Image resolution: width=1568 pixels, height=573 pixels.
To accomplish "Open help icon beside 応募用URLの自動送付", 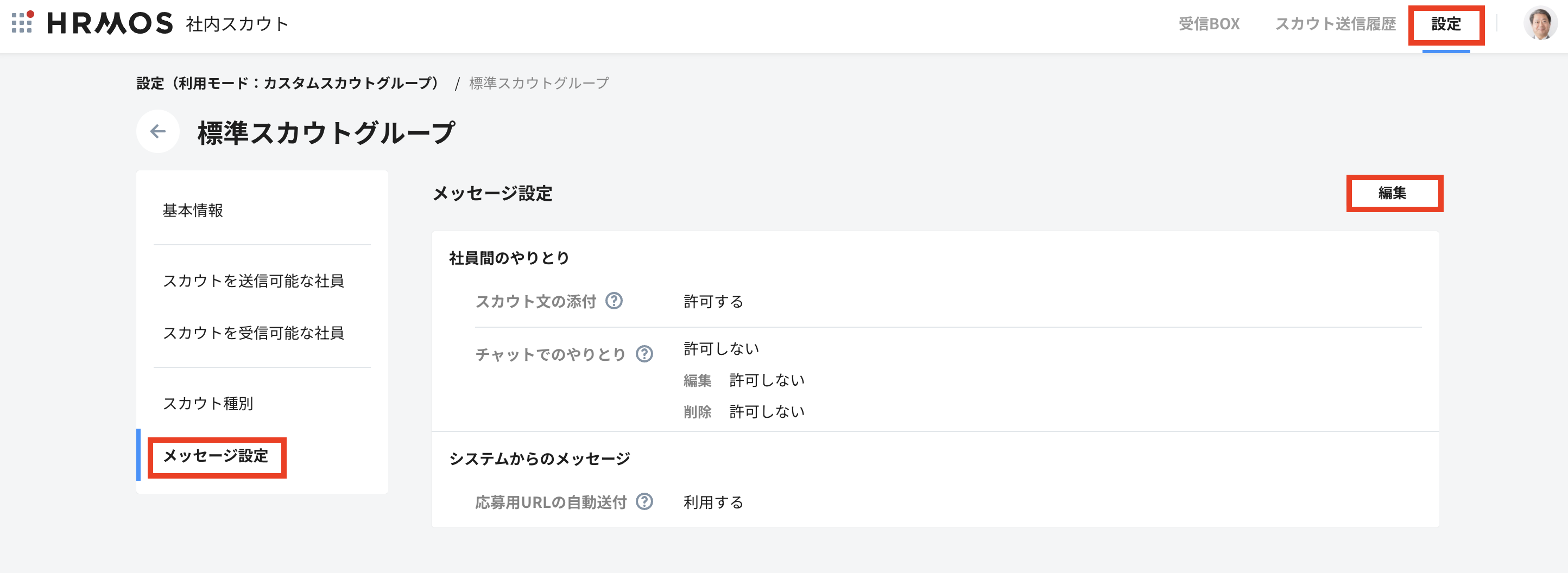I will (644, 502).
